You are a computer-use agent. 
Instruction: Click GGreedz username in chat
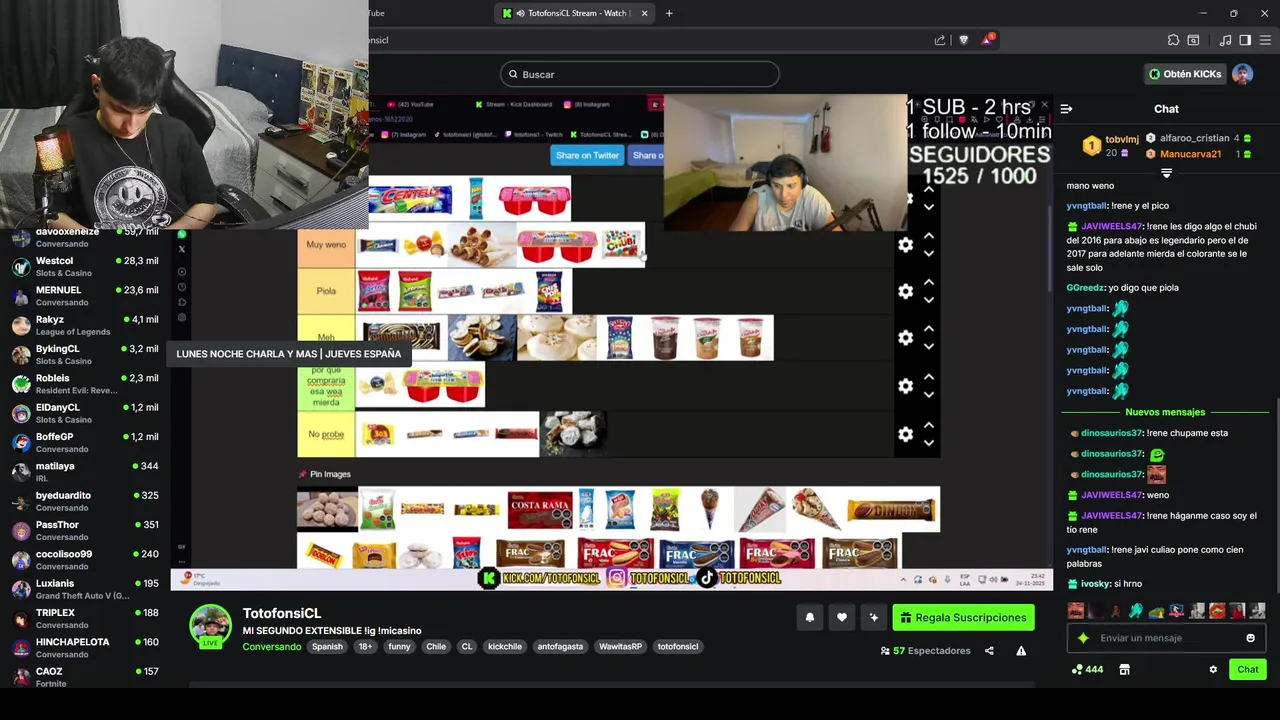(1085, 288)
